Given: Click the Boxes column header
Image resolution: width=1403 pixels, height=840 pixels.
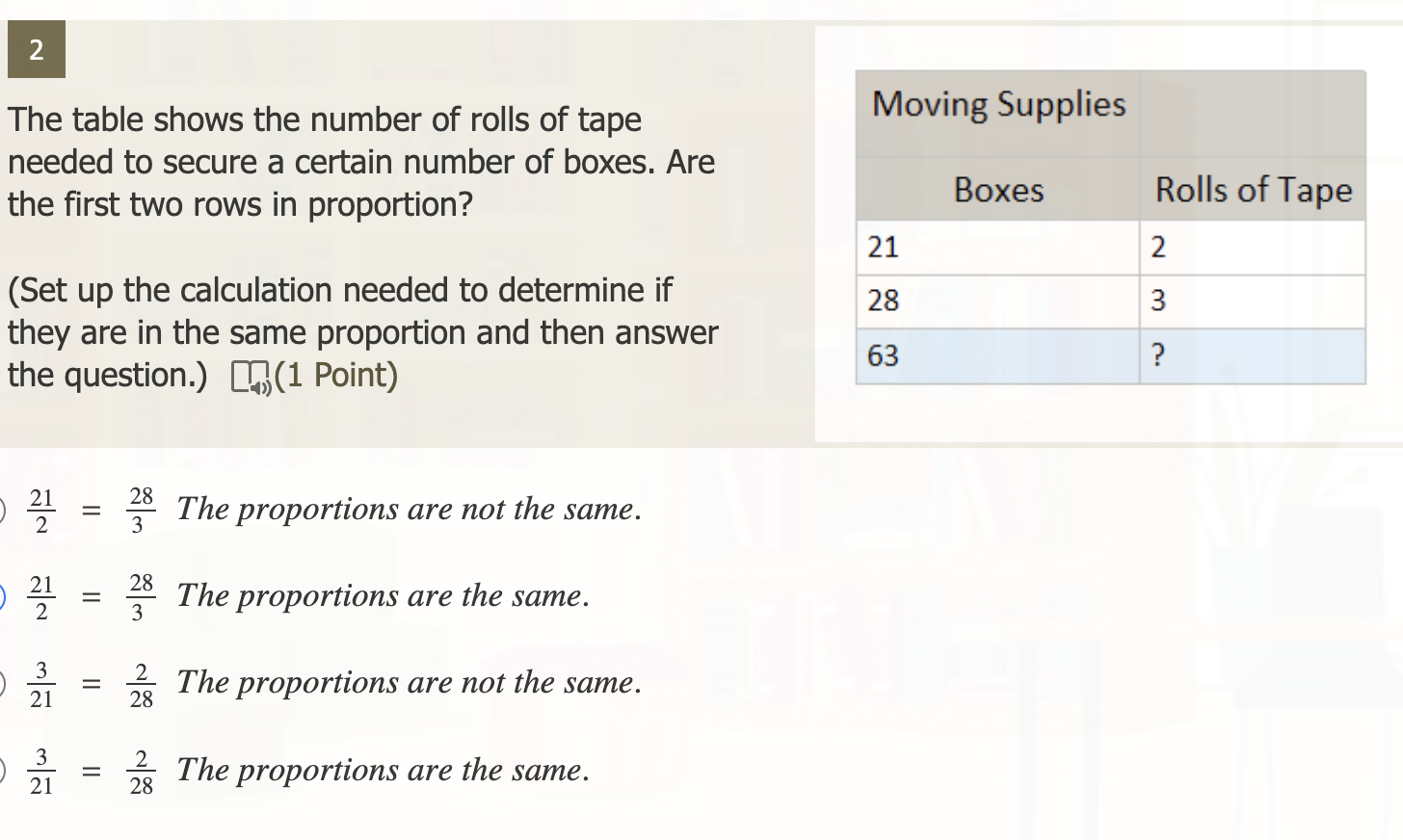Looking at the screenshot, I should point(997,190).
